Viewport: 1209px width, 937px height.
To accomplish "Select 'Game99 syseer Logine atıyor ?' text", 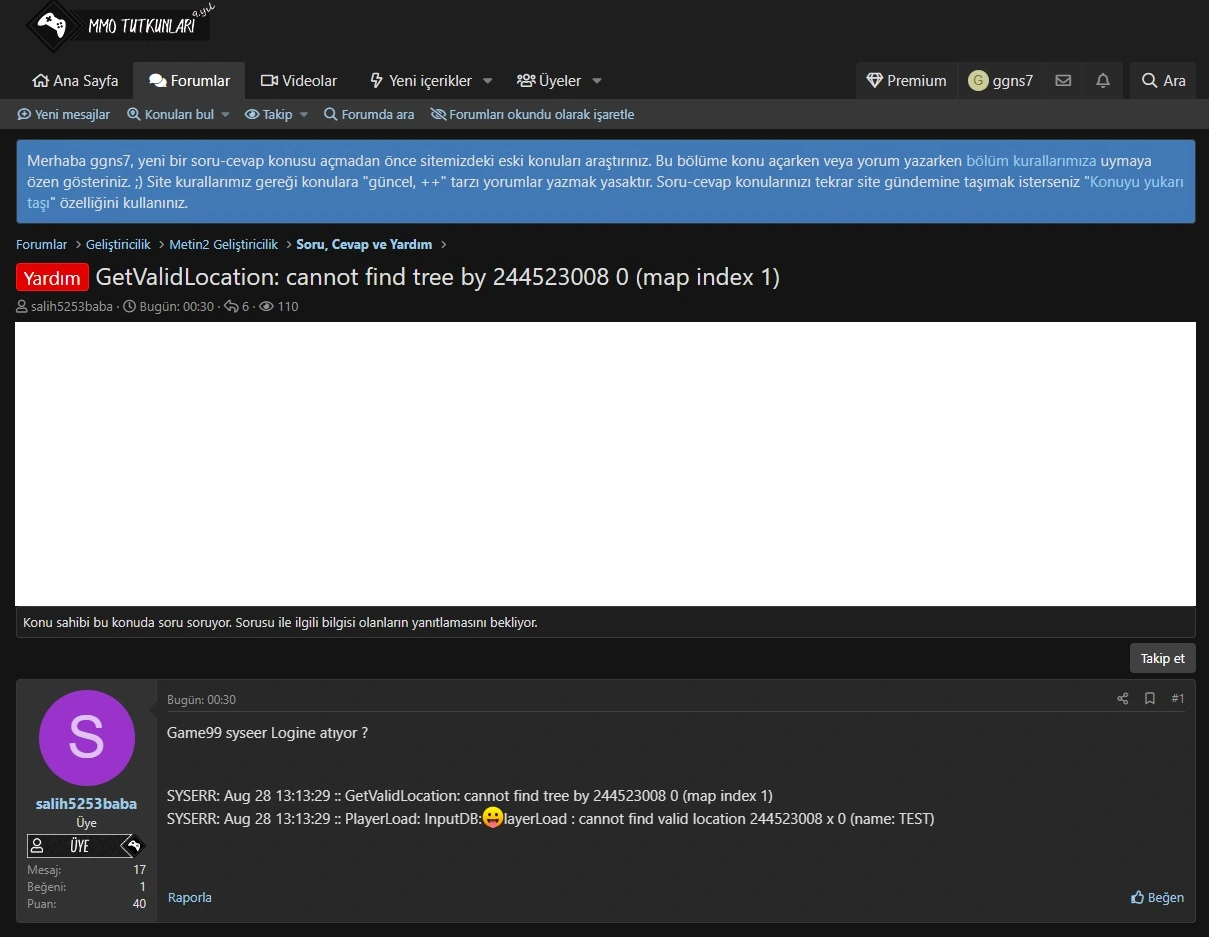I will coord(267,733).
